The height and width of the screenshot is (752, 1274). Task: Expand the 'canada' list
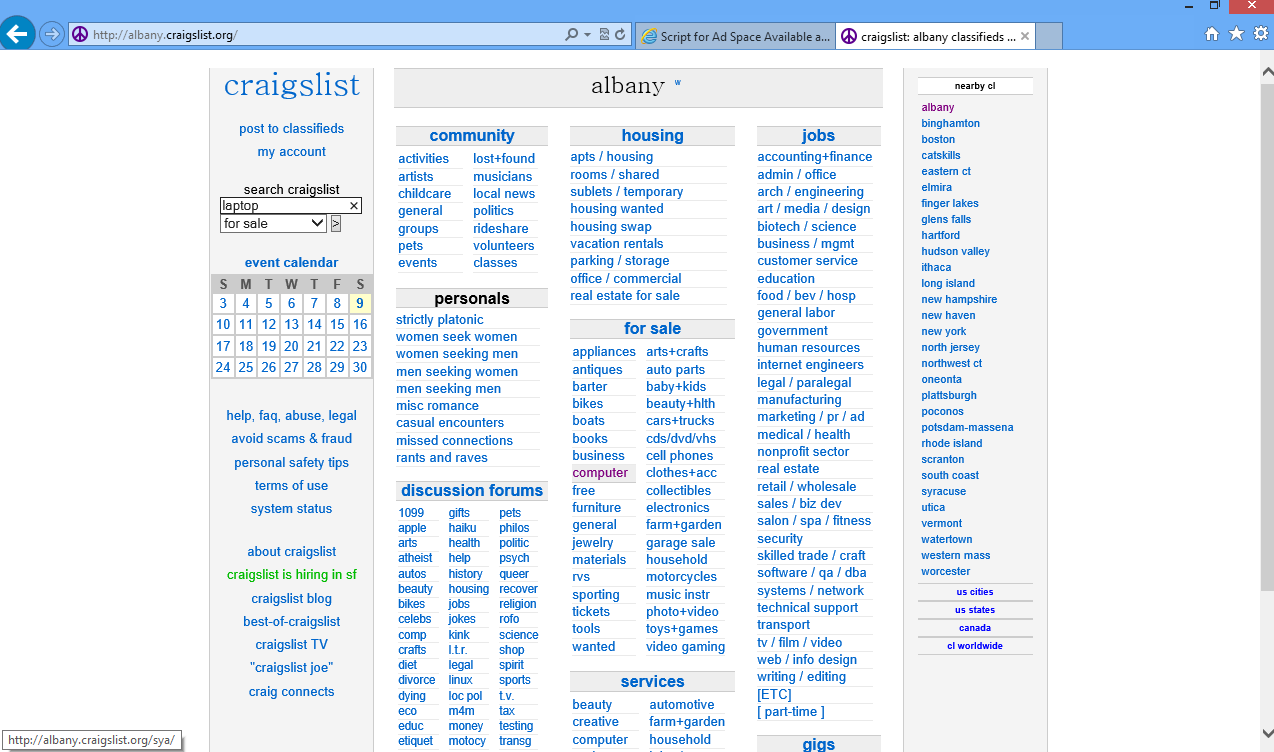[975, 628]
